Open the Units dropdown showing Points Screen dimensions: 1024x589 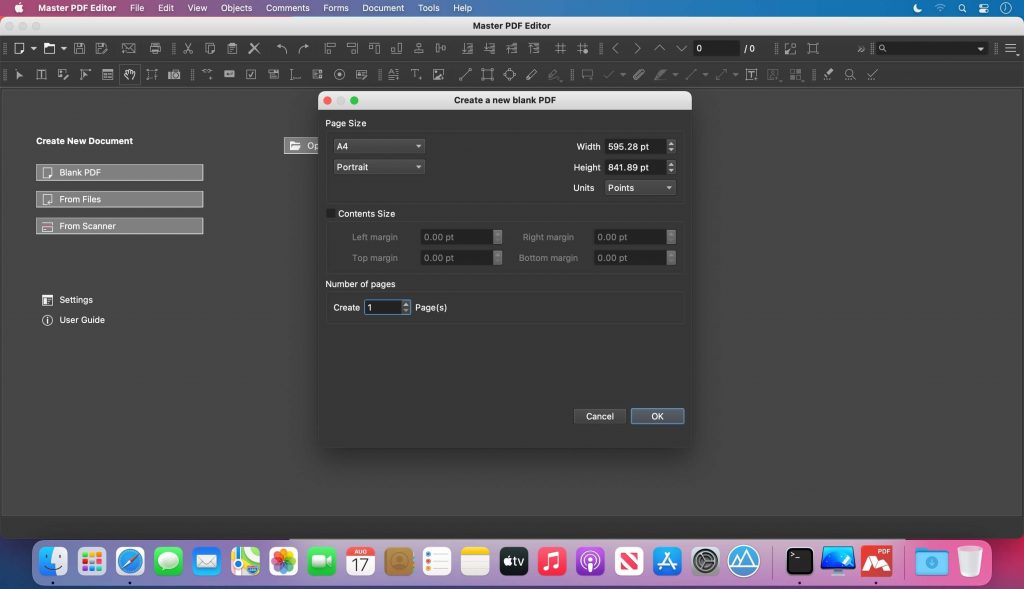click(x=639, y=187)
